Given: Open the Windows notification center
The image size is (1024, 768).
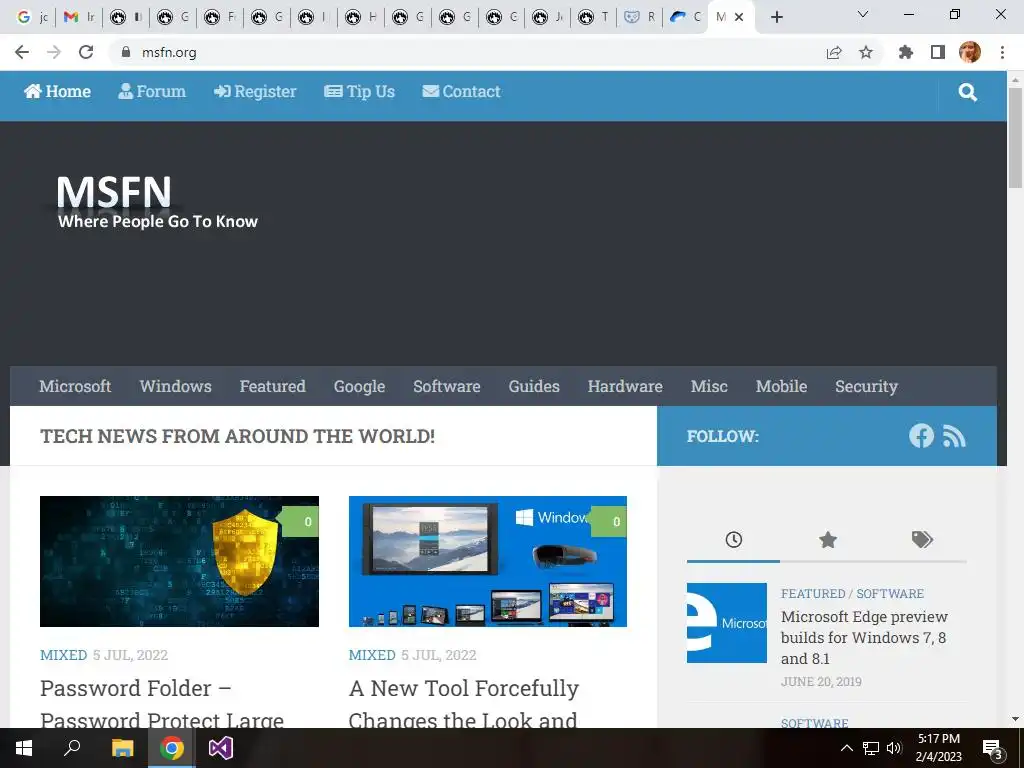Looking at the screenshot, I should coord(993,748).
